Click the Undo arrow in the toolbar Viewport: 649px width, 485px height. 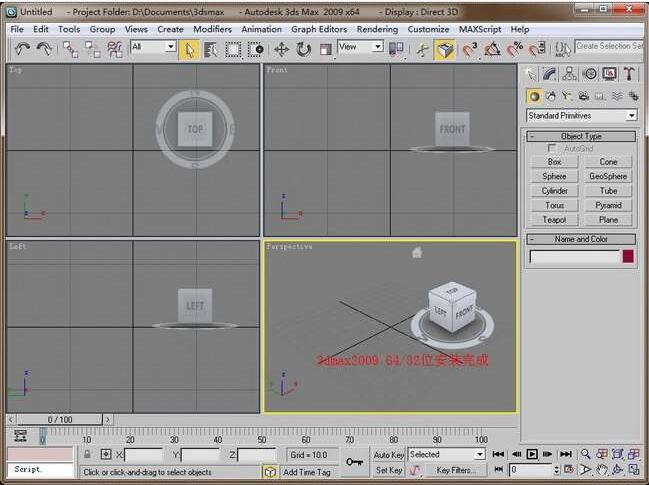pyautogui.click(x=21, y=48)
